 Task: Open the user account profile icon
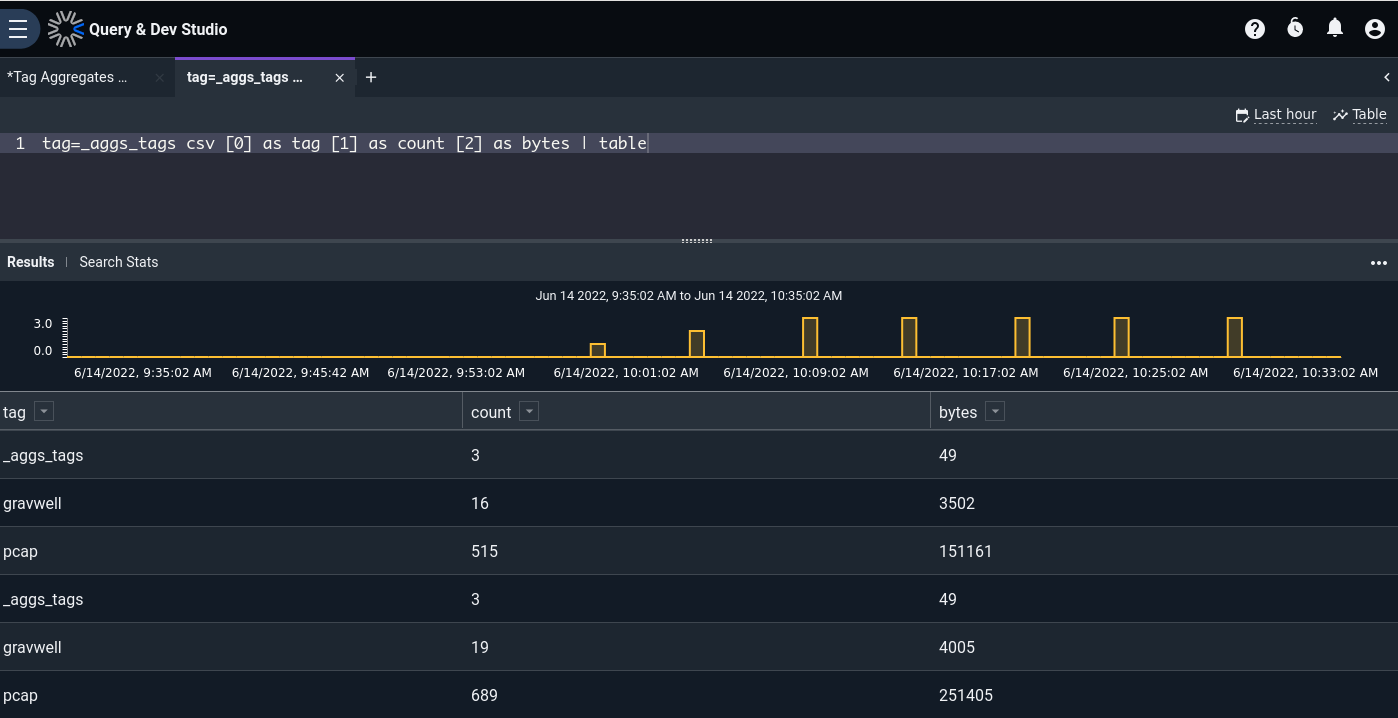tap(1375, 29)
